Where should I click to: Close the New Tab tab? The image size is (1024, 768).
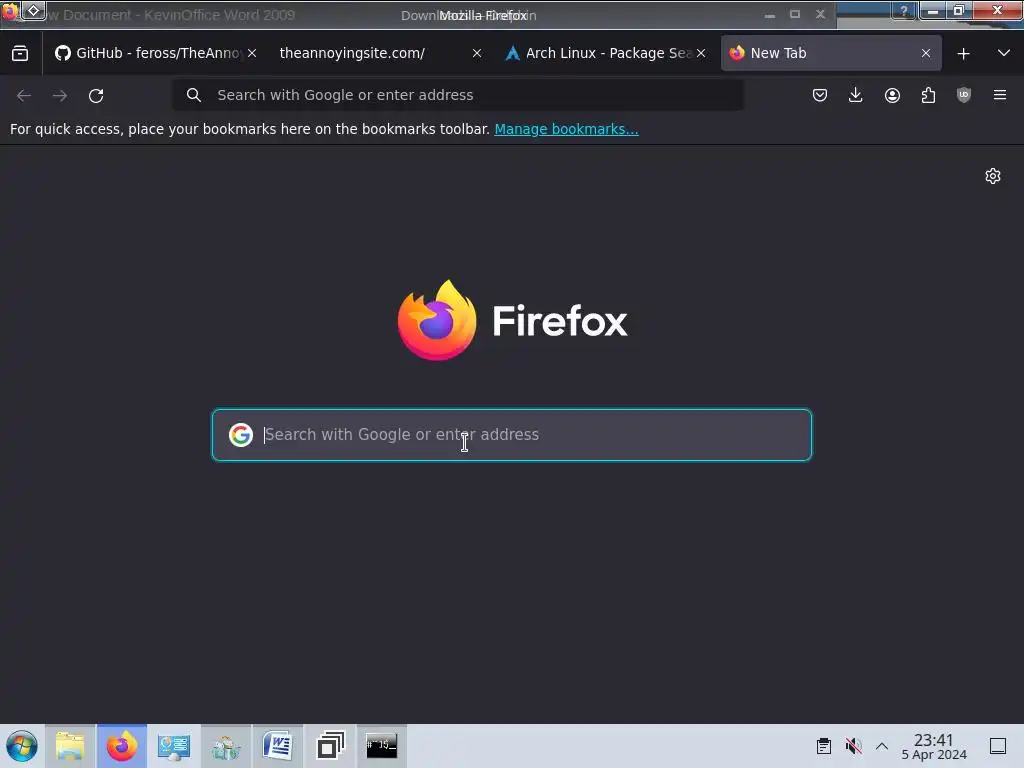pyautogui.click(x=926, y=53)
